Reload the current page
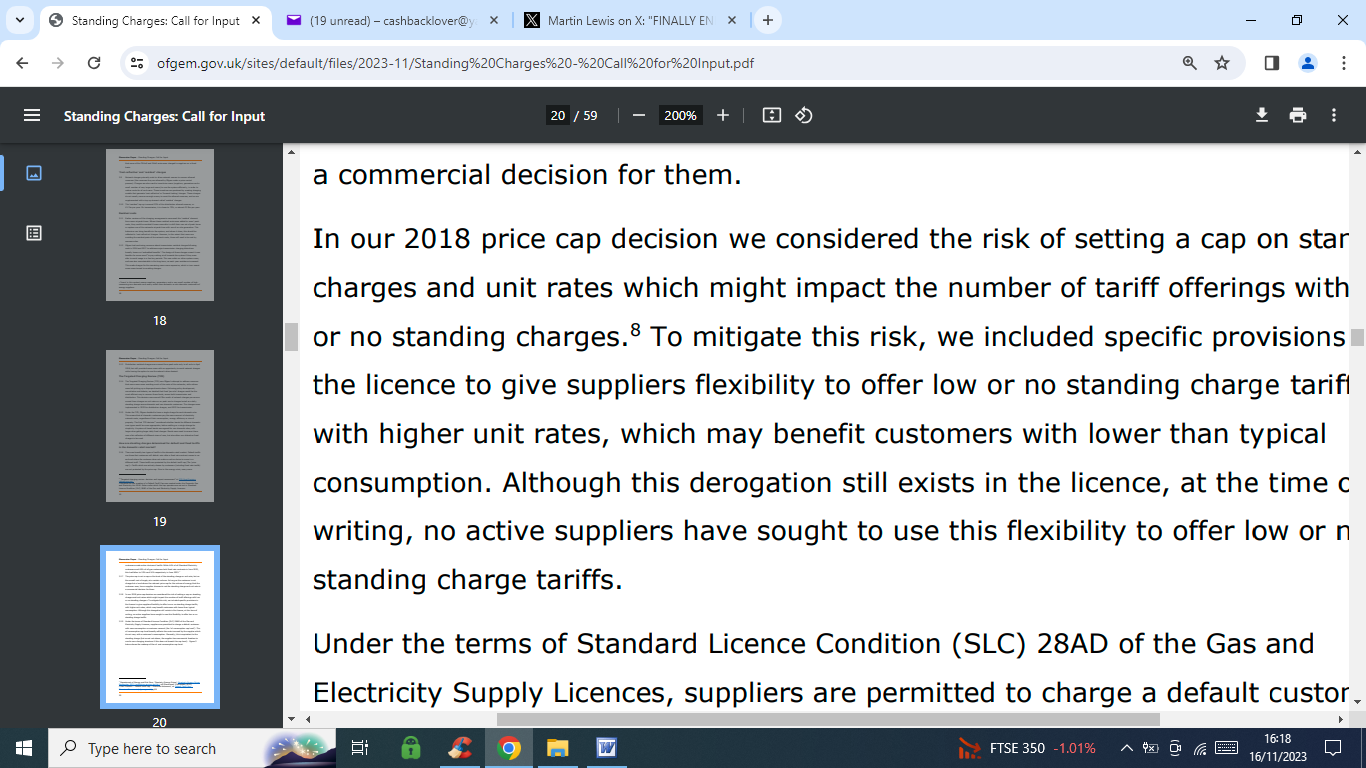 pyautogui.click(x=94, y=63)
